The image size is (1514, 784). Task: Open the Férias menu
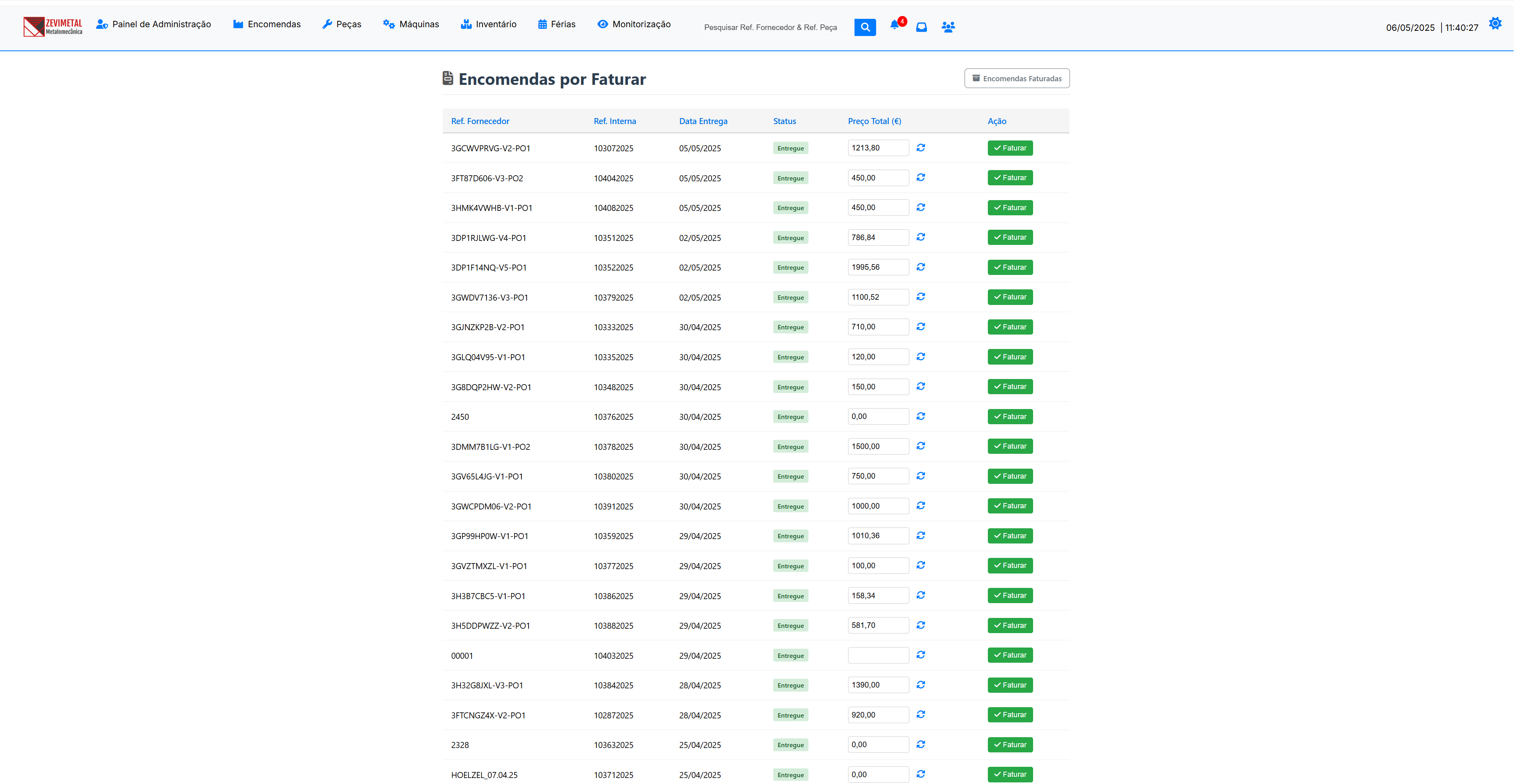(557, 24)
